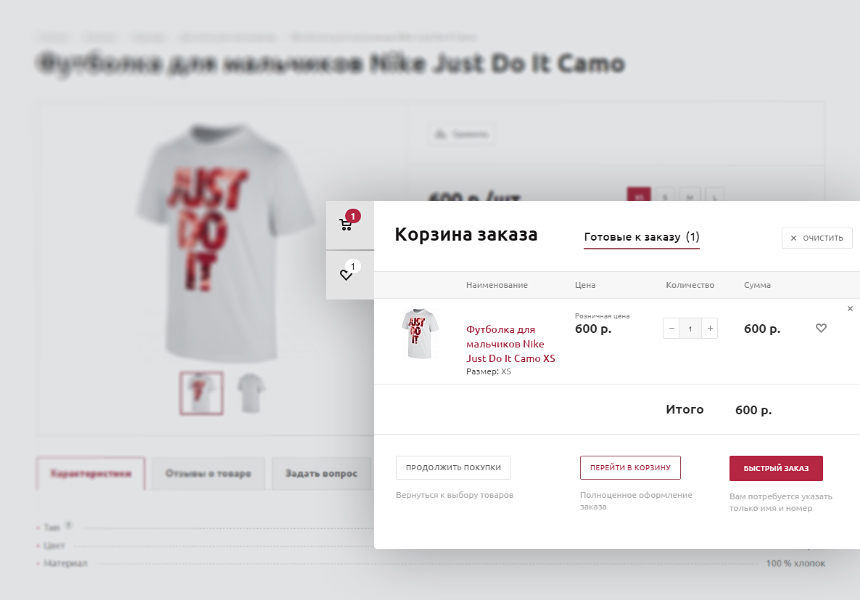Viewport: 860px width, 600px height.
Task: Decrease quantity with the minus button
Action: coord(671,328)
